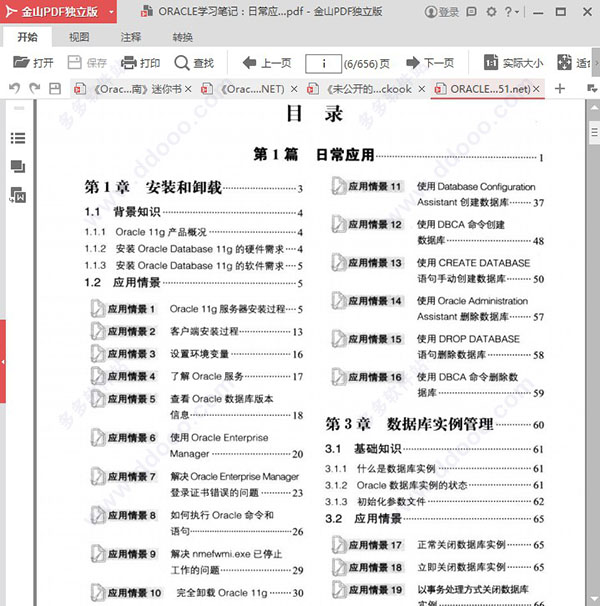Image resolution: width=600 pixels, height=606 pixels.
Task: Open settings gear in title bar
Action: click(x=491, y=12)
